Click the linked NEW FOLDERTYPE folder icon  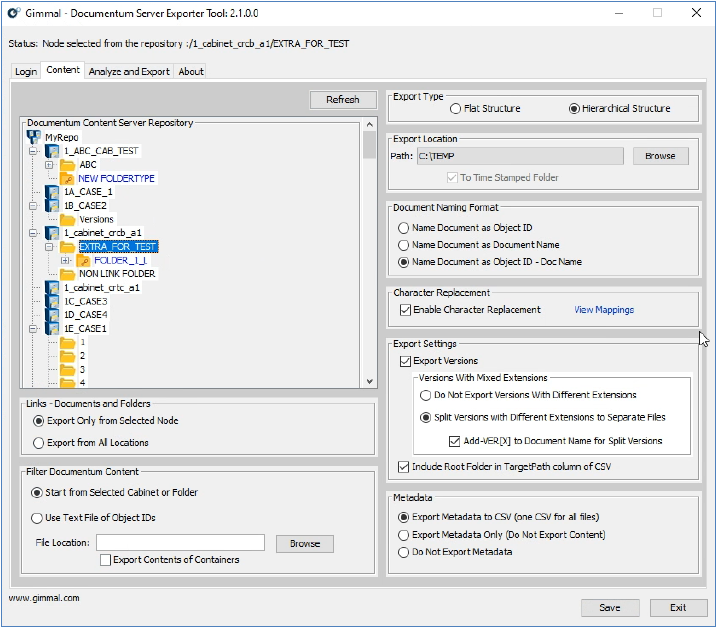click(x=68, y=178)
